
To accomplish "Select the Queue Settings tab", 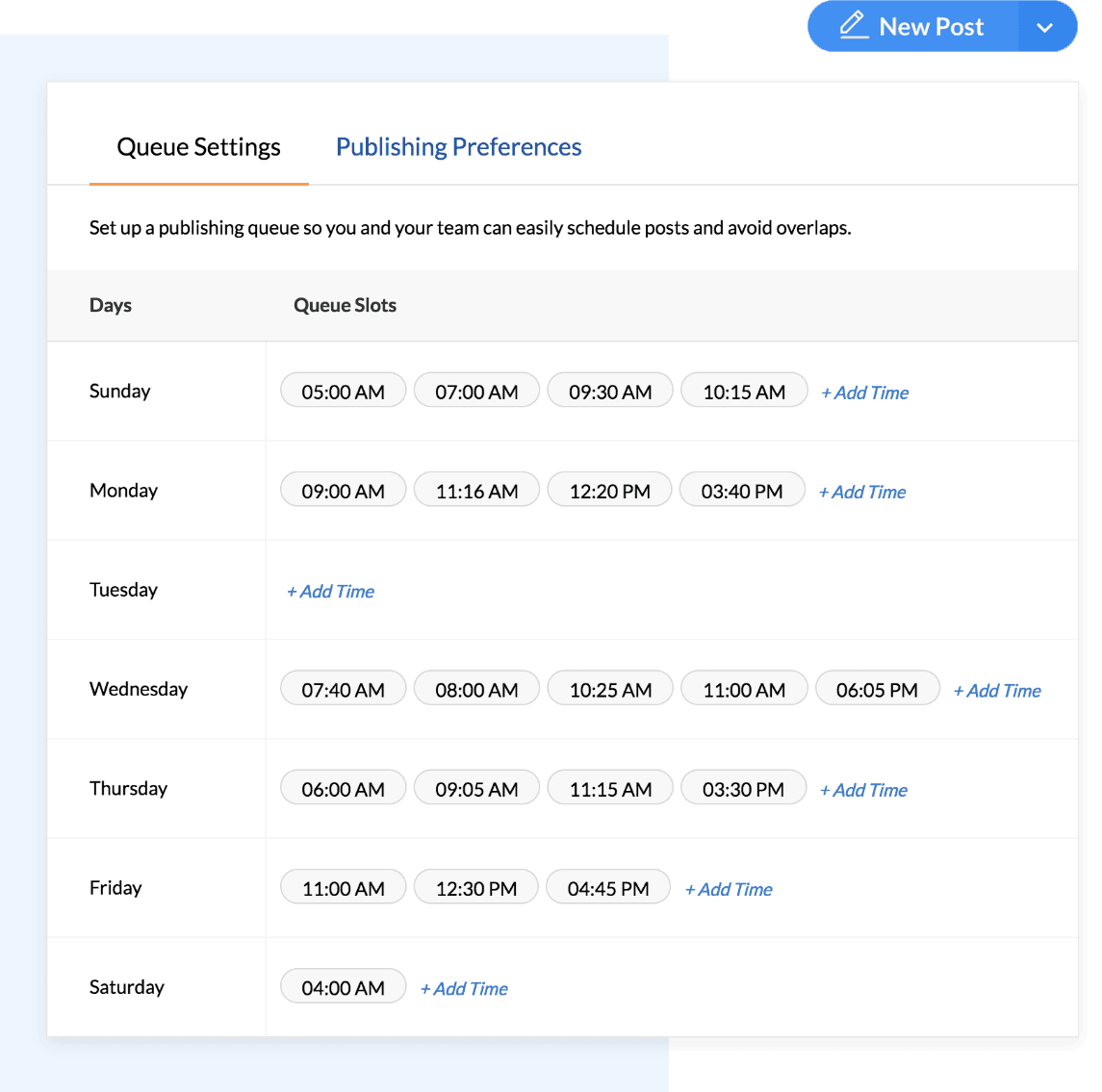I will click(198, 147).
